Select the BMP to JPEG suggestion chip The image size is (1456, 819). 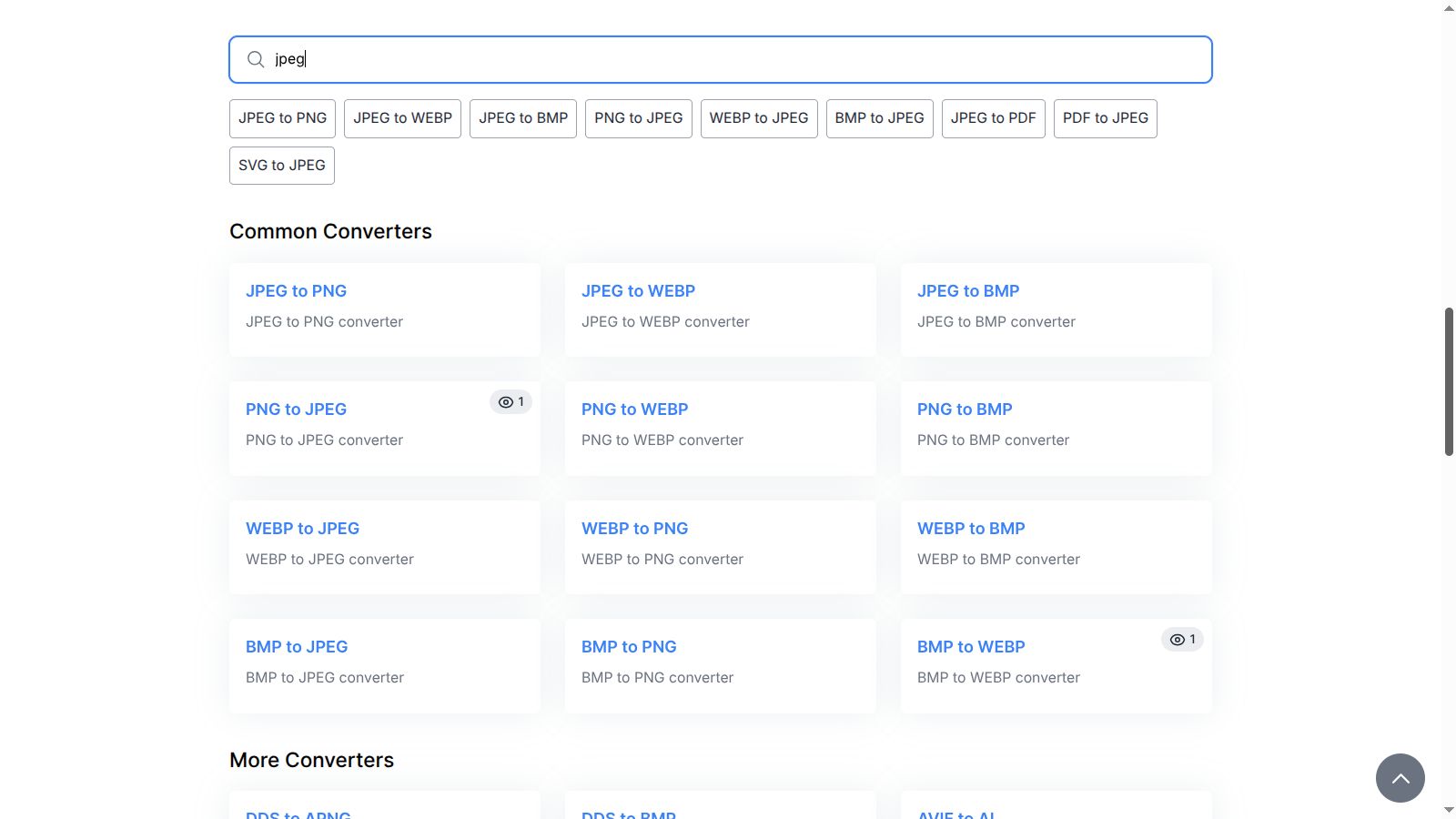[880, 118]
